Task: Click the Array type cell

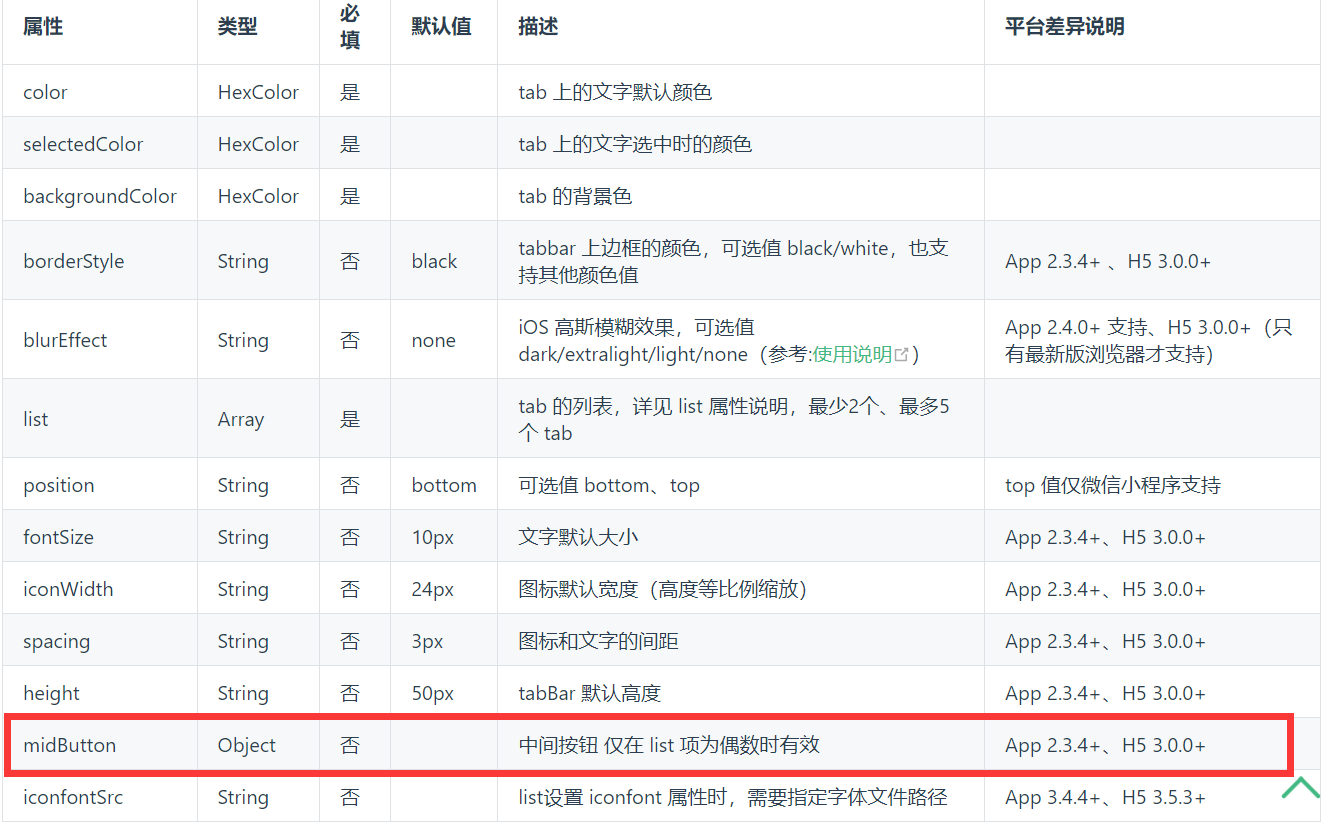Action: click(241, 419)
